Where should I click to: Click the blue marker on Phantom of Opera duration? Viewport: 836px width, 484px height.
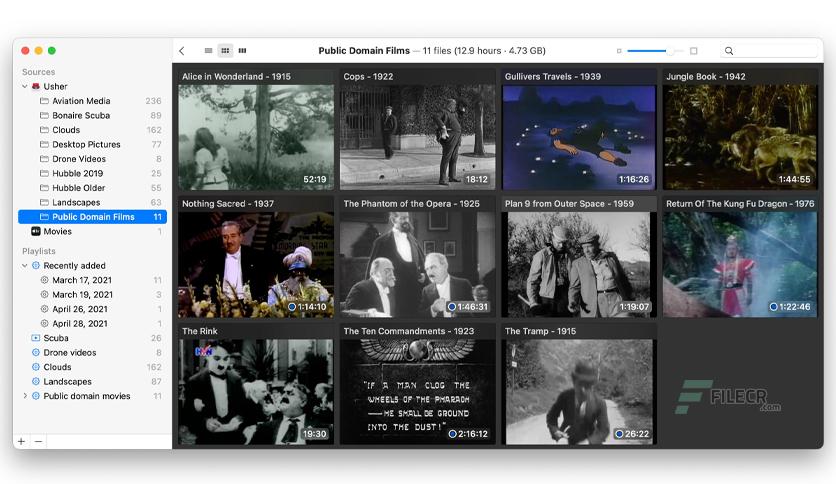pos(452,307)
